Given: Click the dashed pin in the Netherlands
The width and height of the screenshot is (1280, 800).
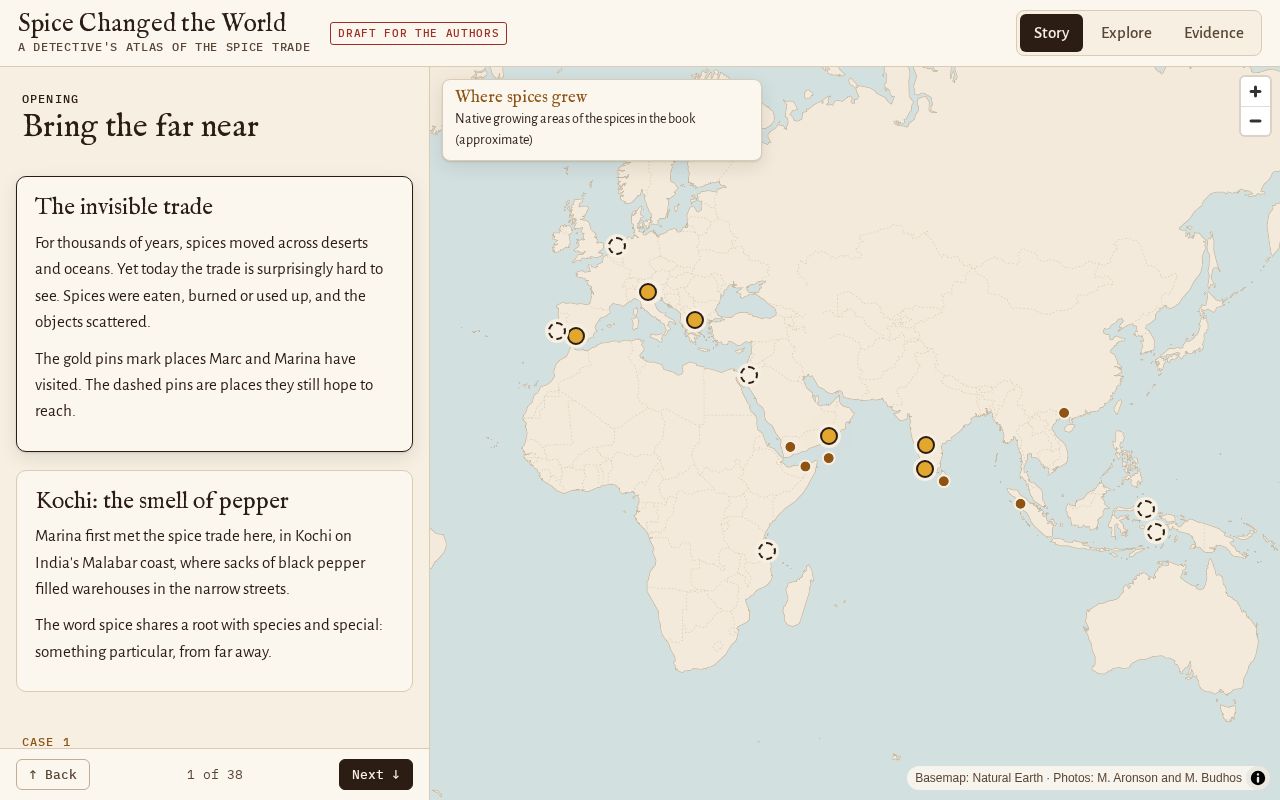Looking at the screenshot, I should pos(617,246).
